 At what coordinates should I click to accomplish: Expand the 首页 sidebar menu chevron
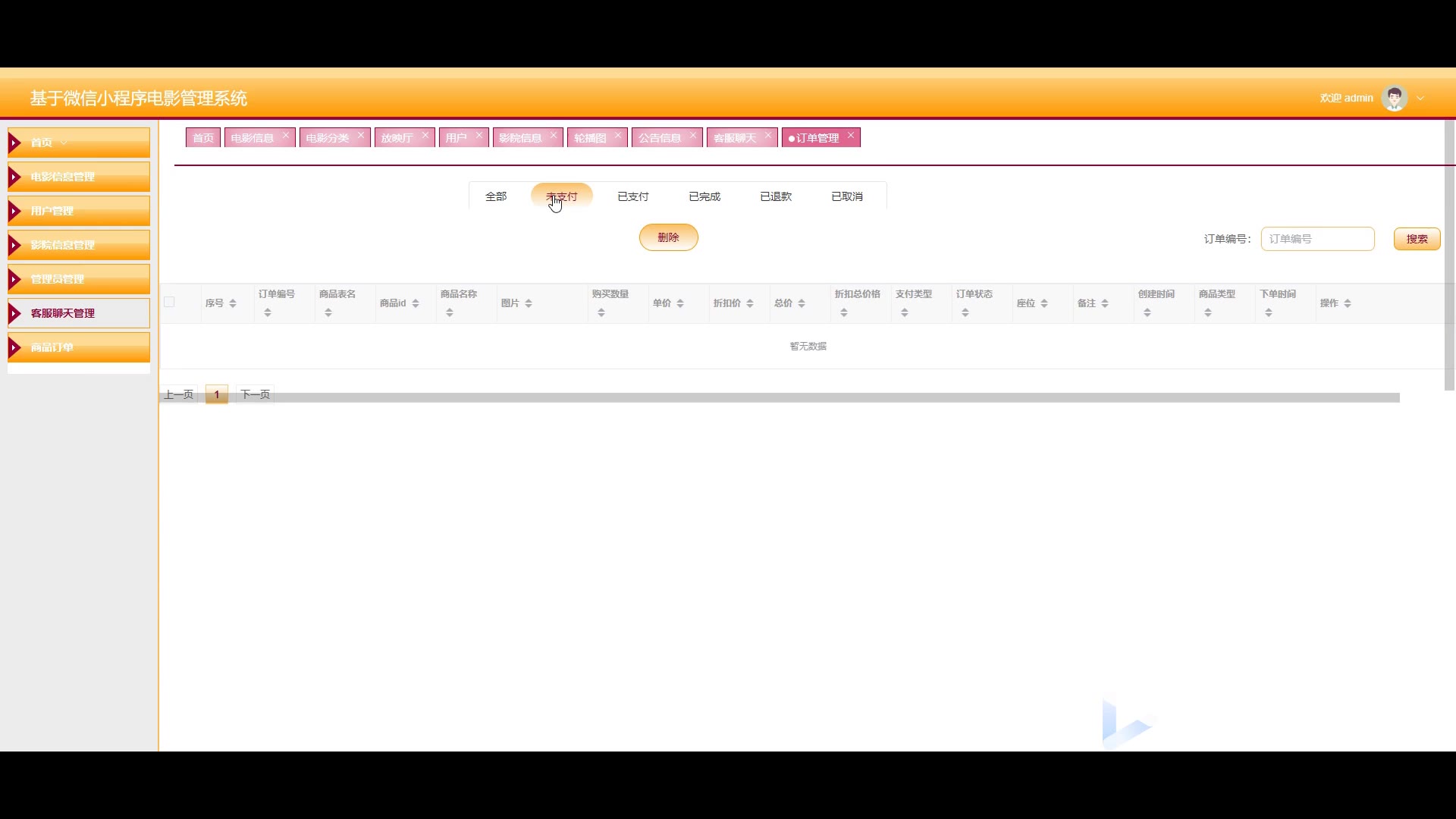[x=64, y=143]
